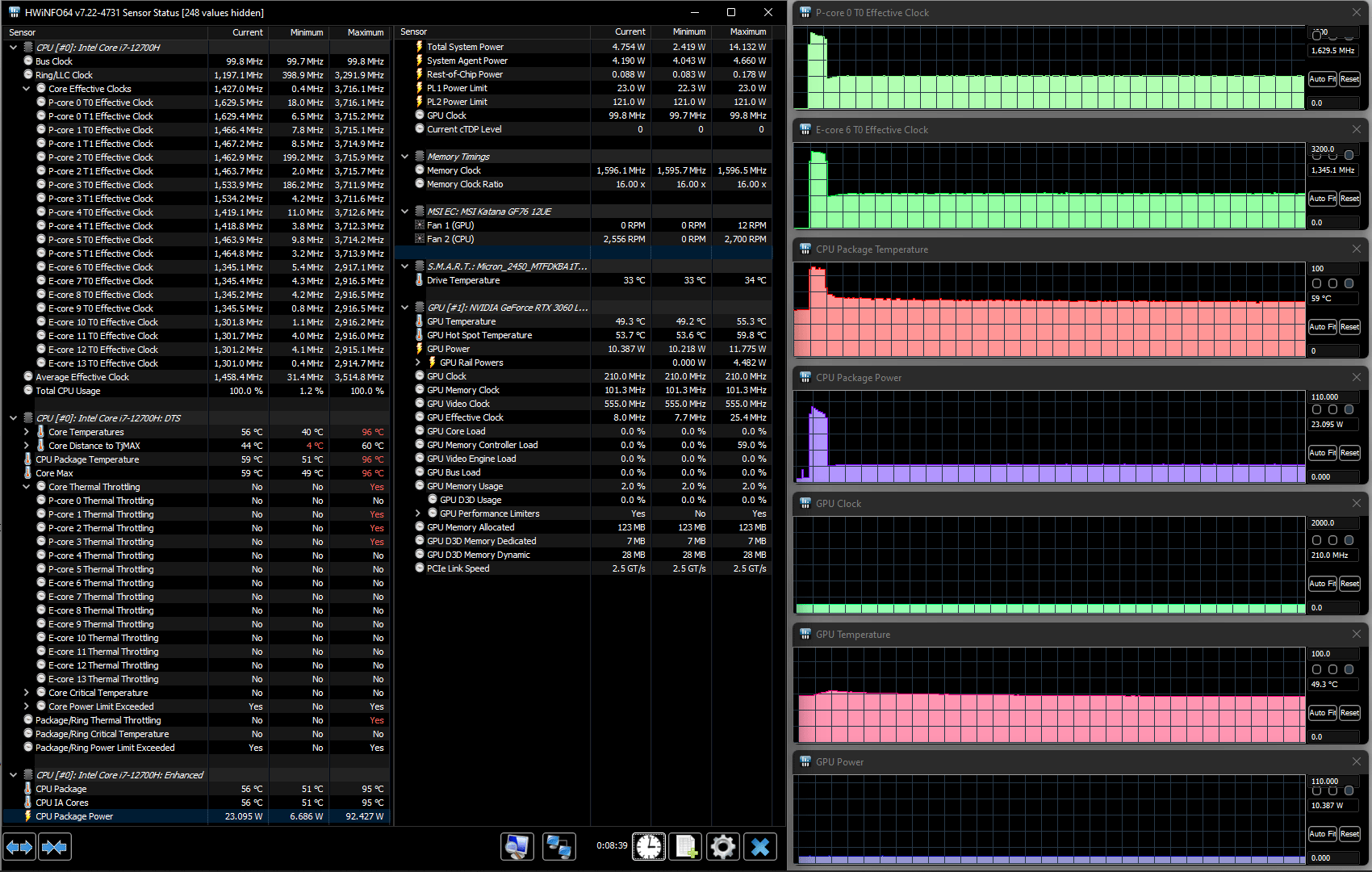
Task: Click Reset in the CPU Package Power graph
Action: click(1349, 453)
